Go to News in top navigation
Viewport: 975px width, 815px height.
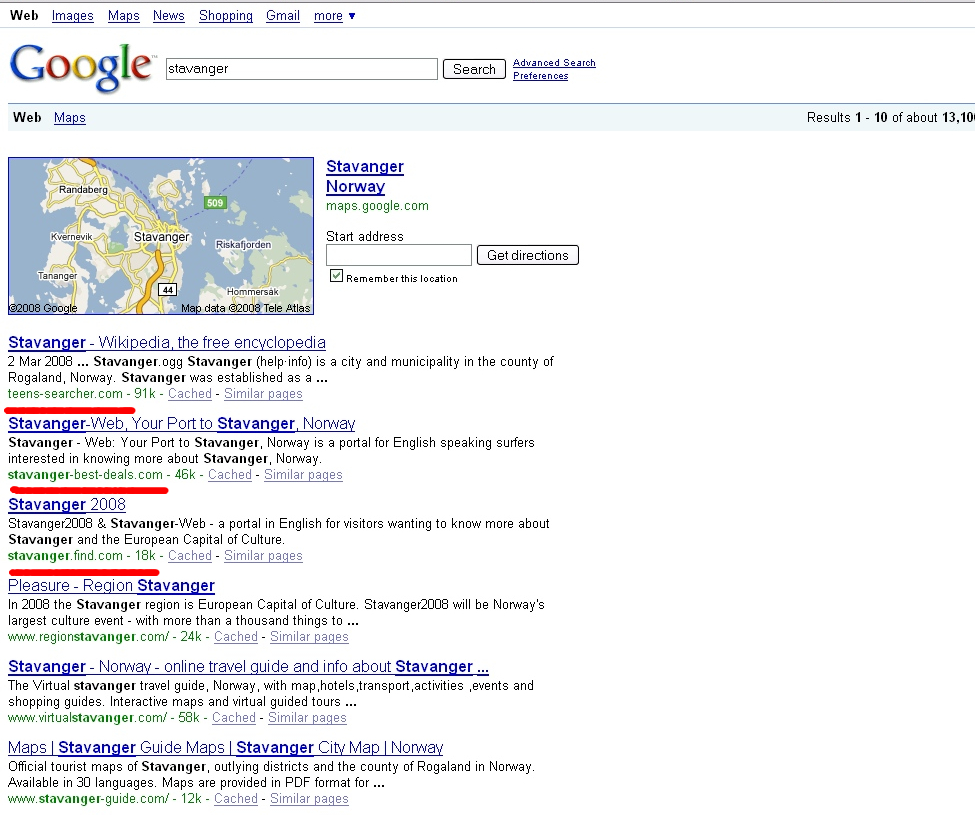click(x=169, y=16)
